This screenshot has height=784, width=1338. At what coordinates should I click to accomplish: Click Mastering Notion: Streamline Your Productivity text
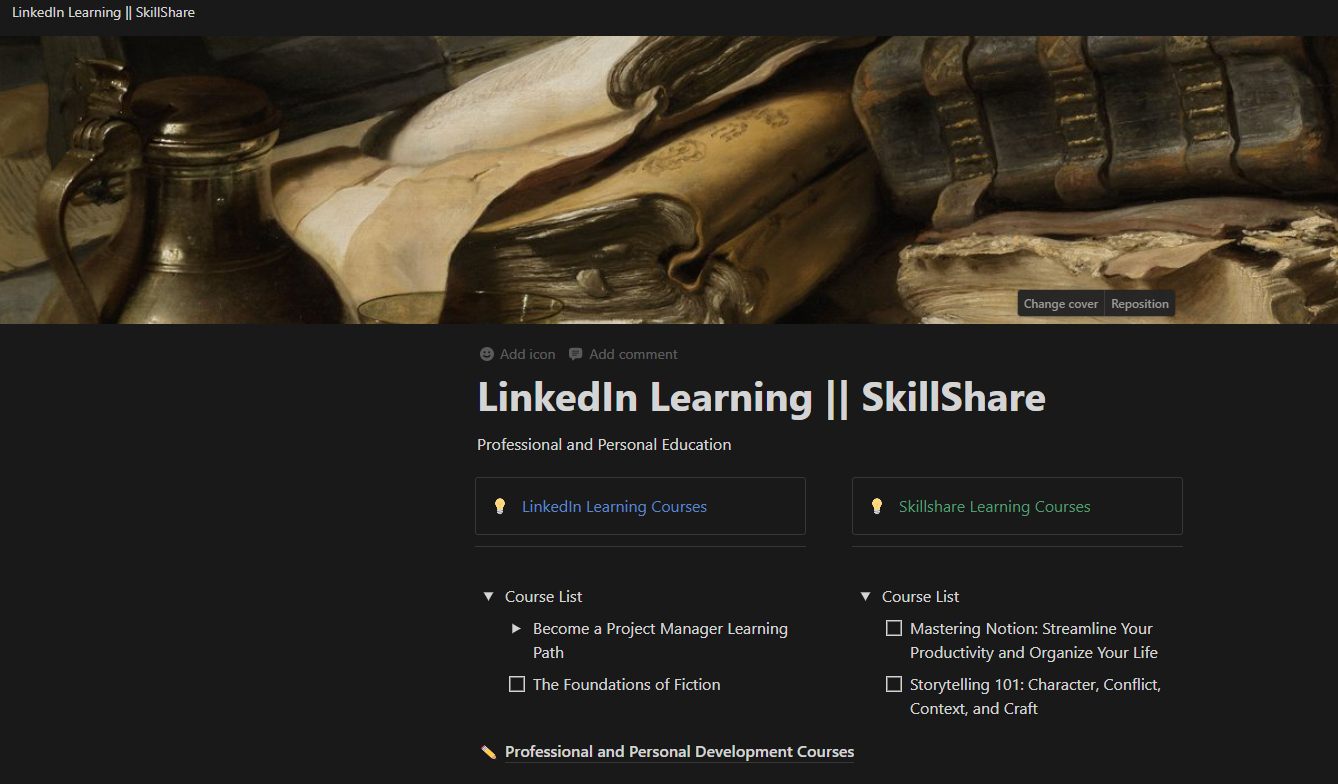click(x=1033, y=640)
